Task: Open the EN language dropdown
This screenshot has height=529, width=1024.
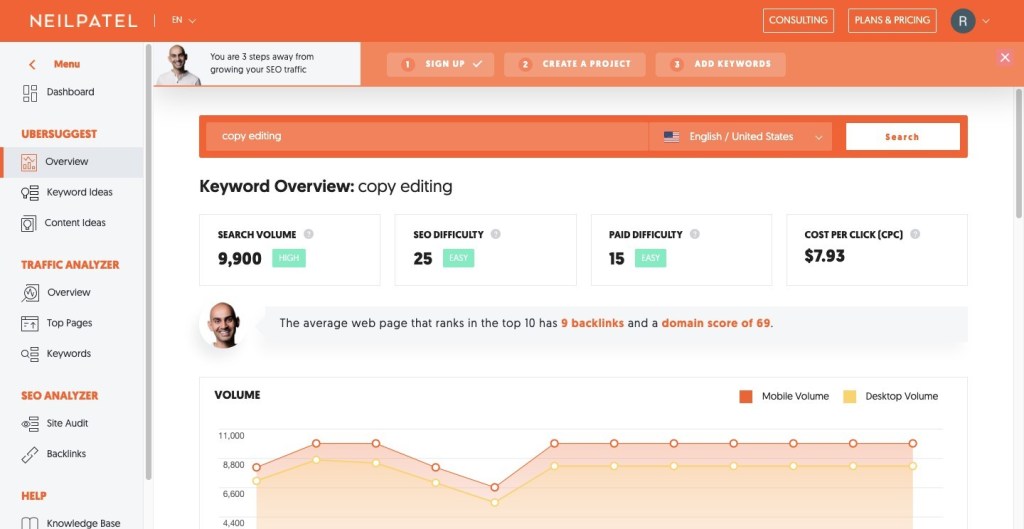Action: pos(183,20)
